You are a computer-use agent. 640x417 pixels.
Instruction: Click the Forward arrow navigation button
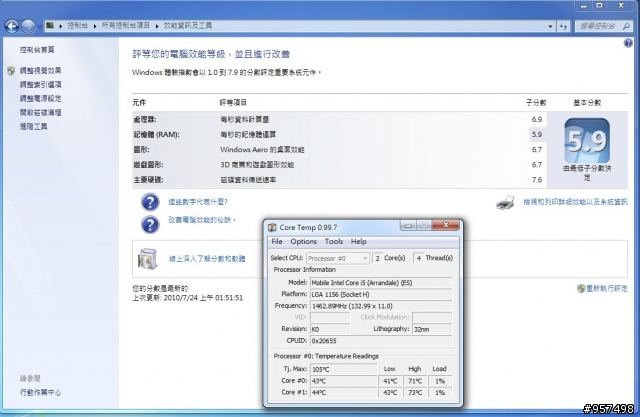28,27
